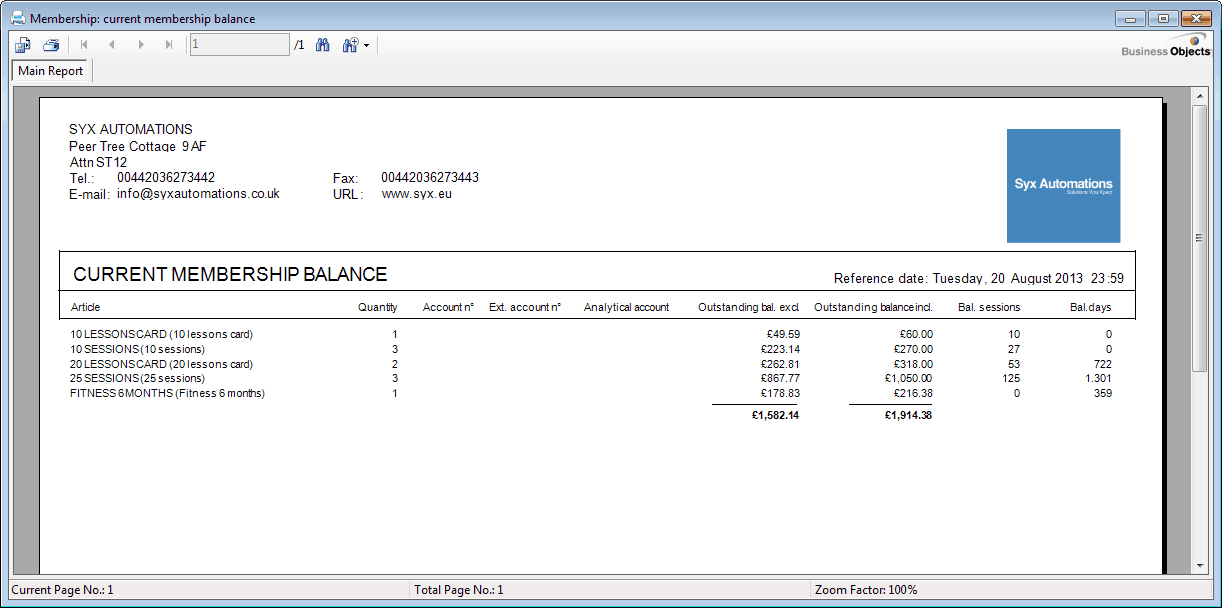Image resolution: width=1222 pixels, height=608 pixels.
Task: Click the blue Syx Automations logo
Action: coord(1063,185)
